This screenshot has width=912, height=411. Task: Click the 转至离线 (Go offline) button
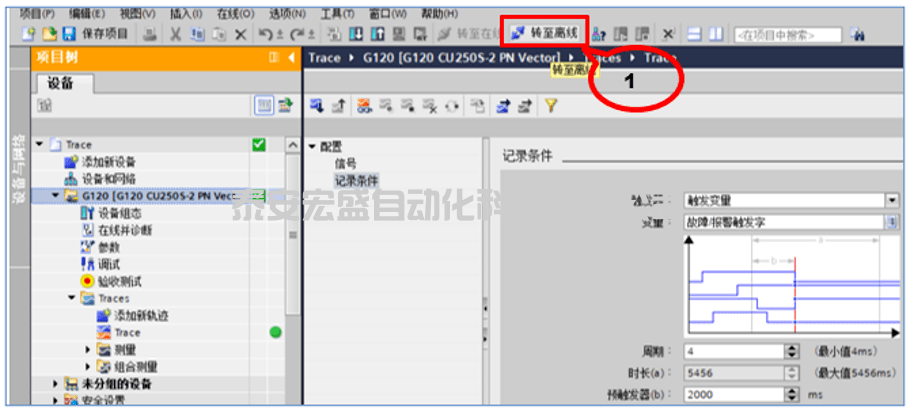point(546,33)
